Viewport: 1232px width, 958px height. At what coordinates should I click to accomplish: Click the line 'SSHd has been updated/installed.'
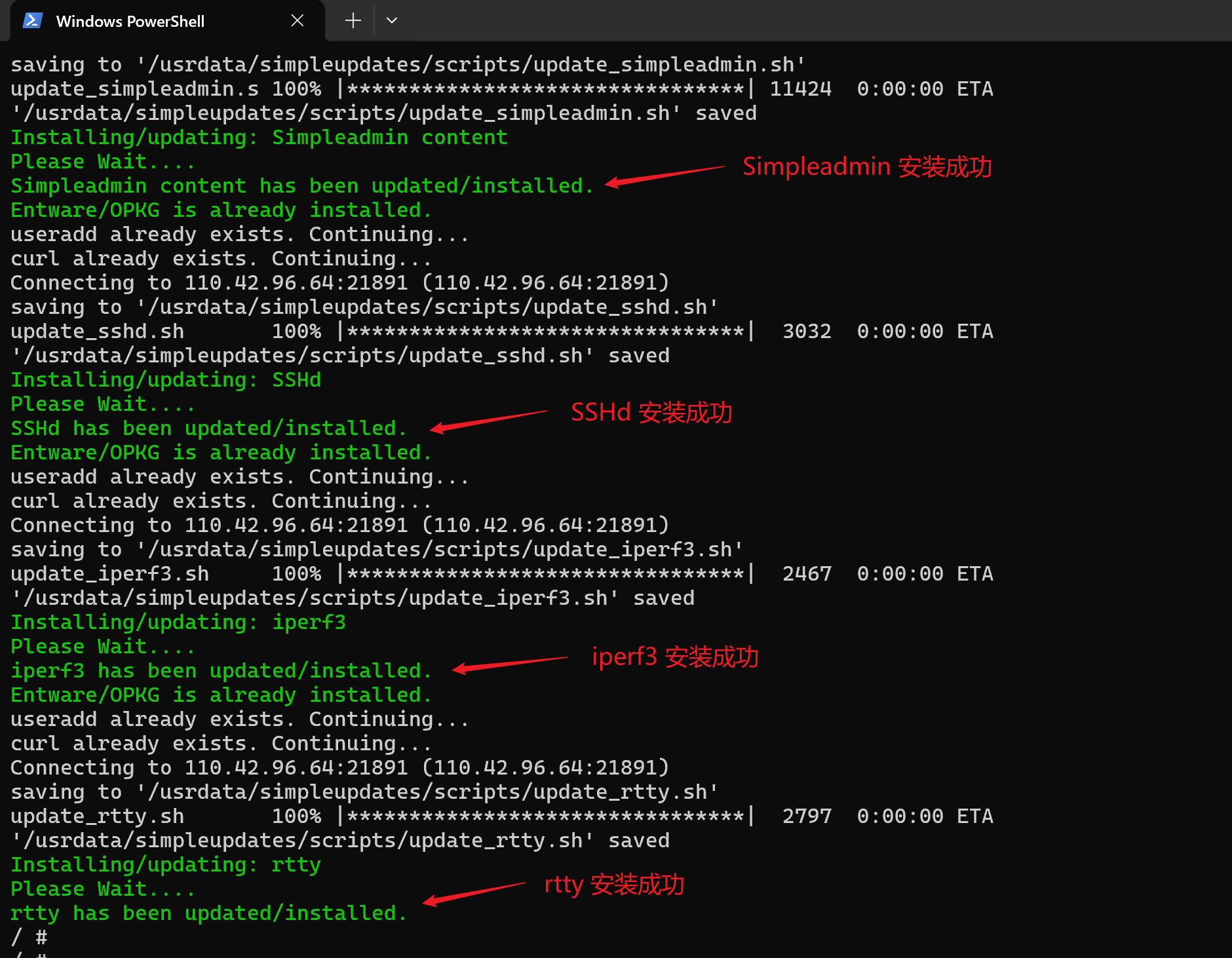coord(208,429)
